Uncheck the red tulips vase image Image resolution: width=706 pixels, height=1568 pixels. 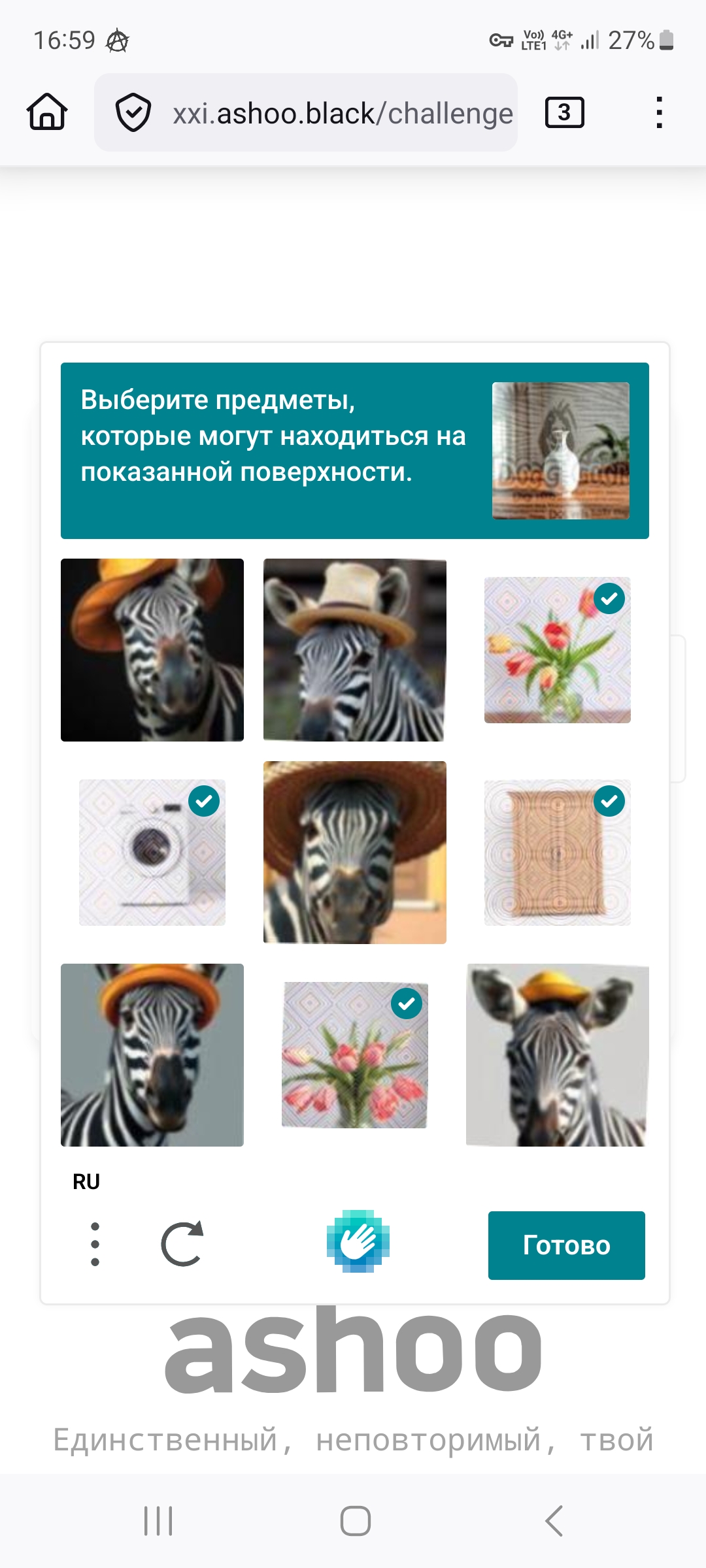pos(558,650)
